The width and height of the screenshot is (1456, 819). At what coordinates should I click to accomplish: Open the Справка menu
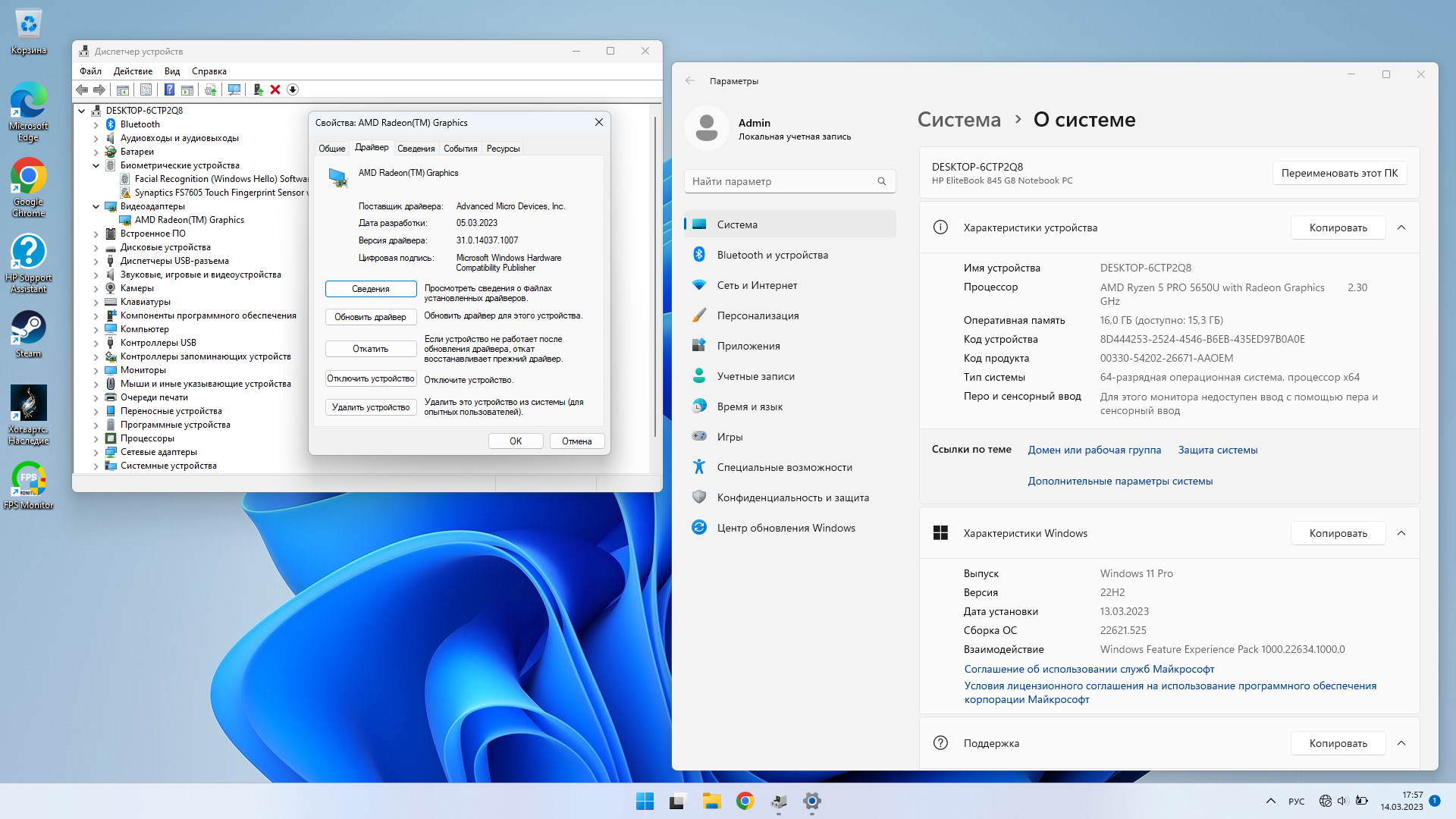click(209, 71)
